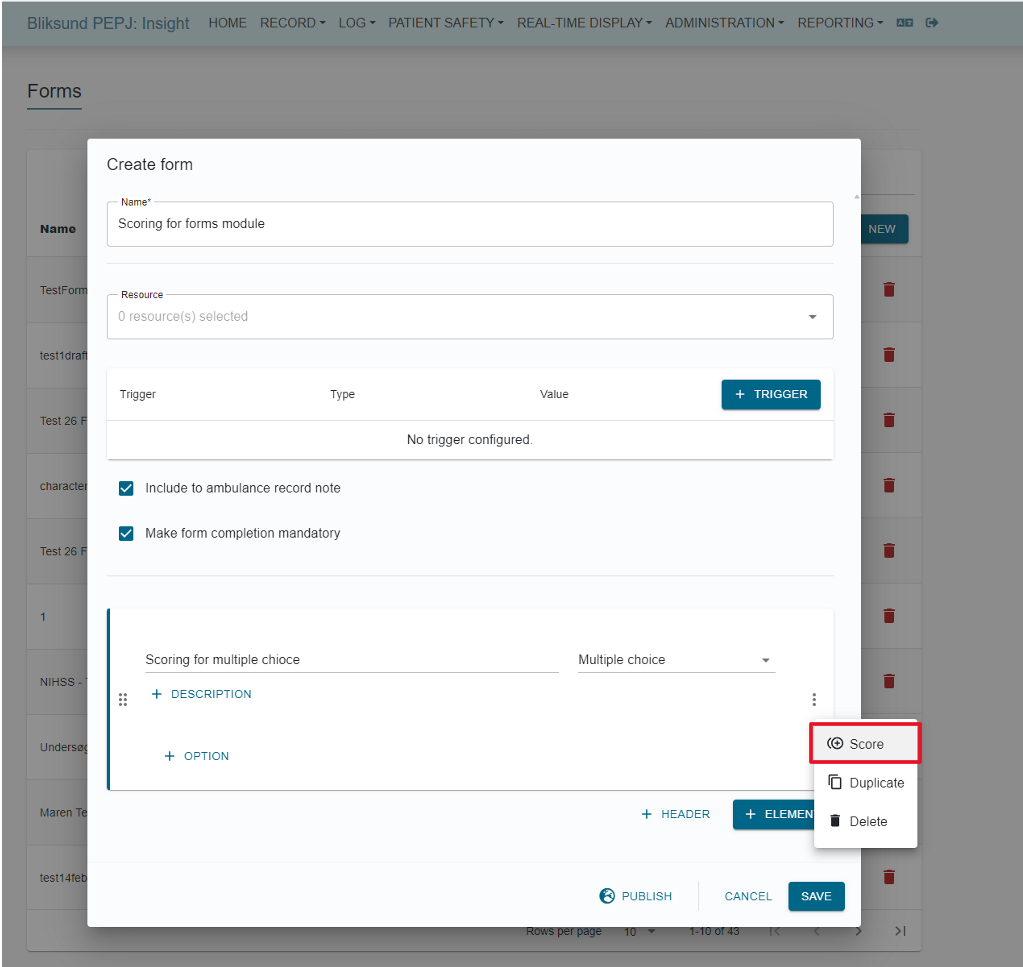Expand the Record navigation menu
The width and height of the screenshot is (1023, 967).
coord(292,23)
